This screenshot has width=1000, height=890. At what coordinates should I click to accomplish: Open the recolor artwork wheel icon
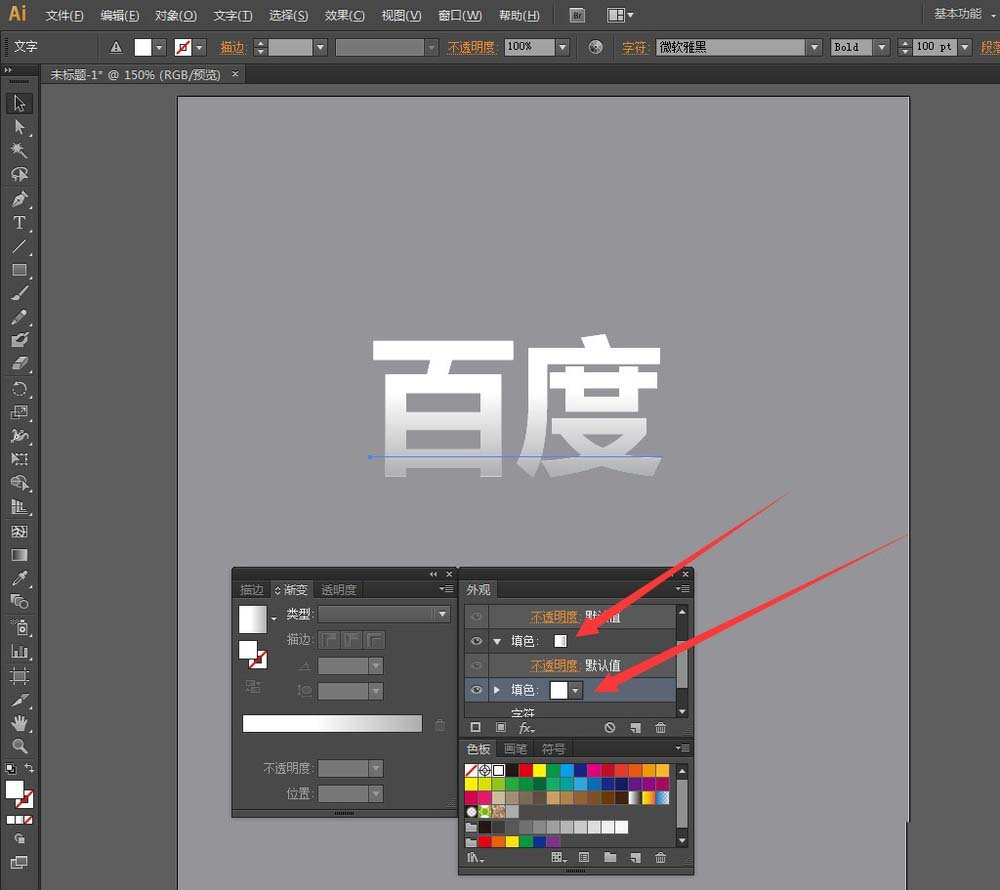pyautogui.click(x=595, y=47)
